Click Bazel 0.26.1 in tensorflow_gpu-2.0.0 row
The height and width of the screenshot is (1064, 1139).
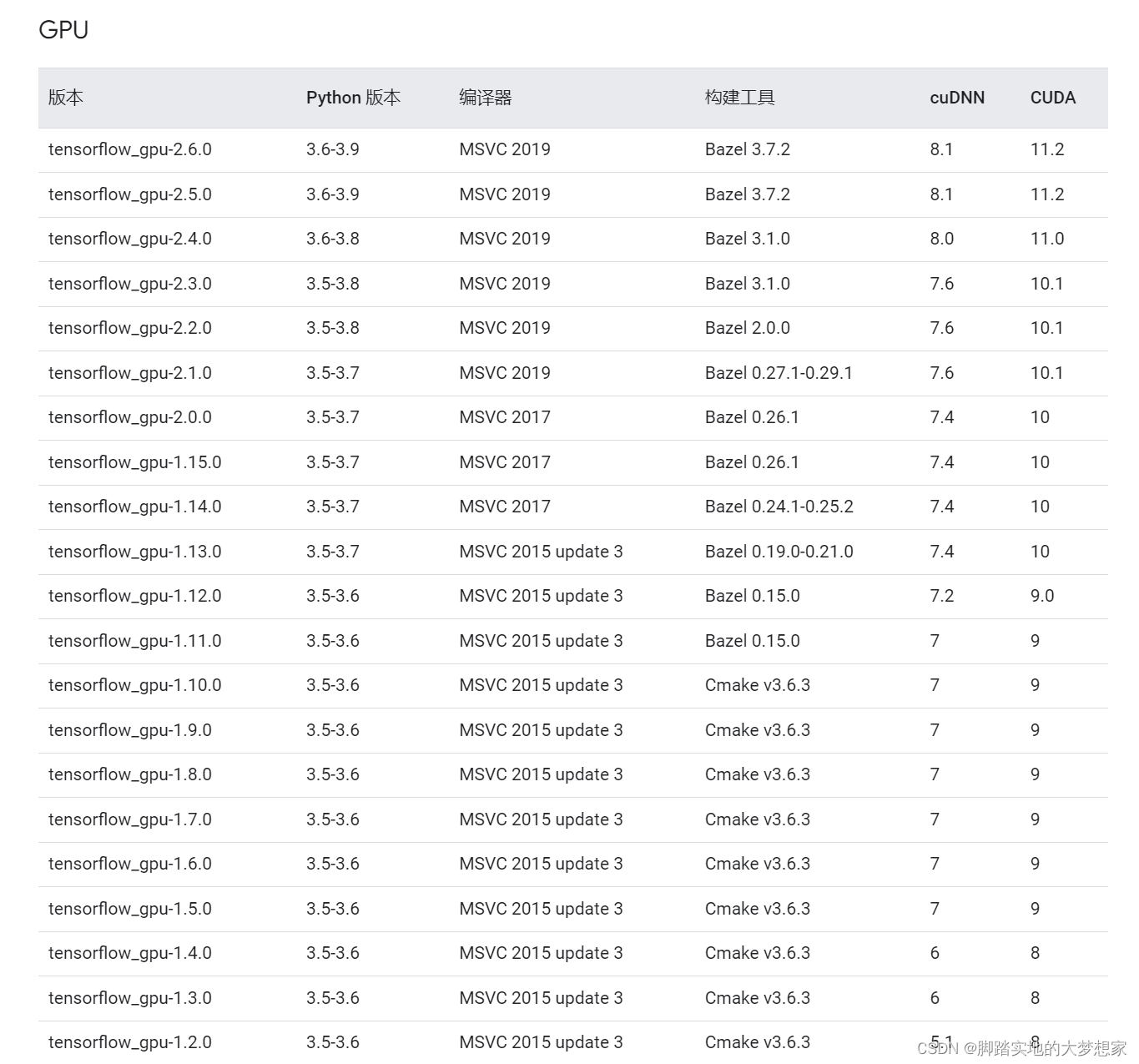(x=752, y=417)
